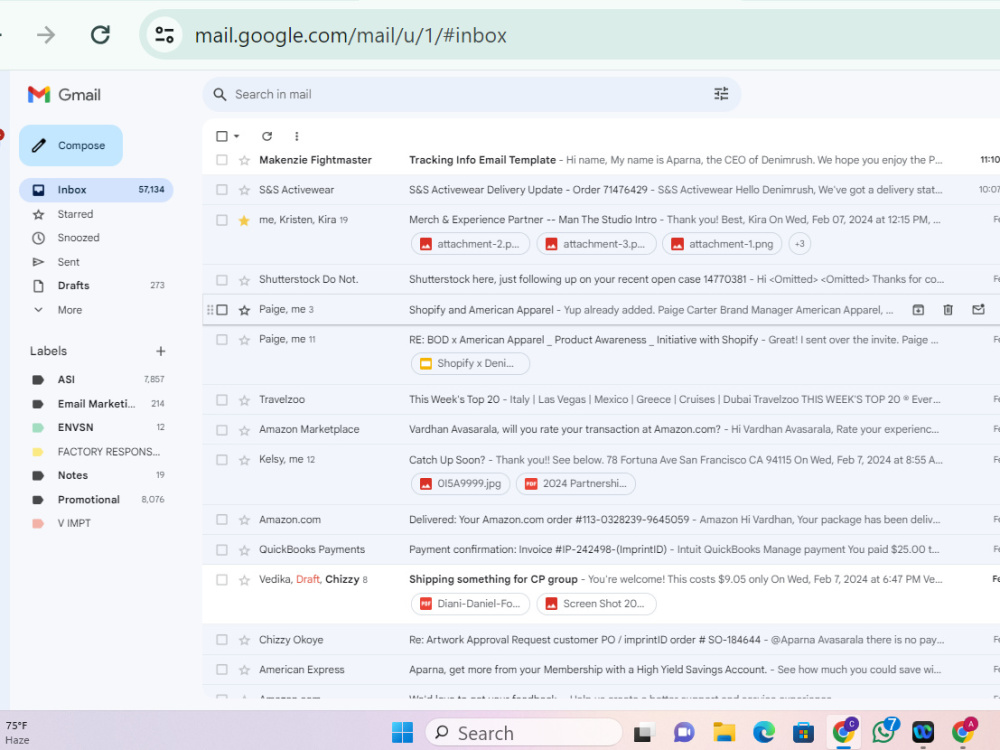Viewport: 1000px width, 750px height.
Task: Open Shipping something for CP group email
Action: [x=600, y=594]
